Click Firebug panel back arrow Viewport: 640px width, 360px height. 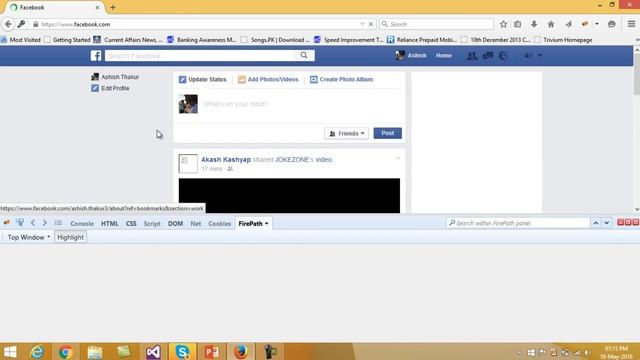(x=33, y=223)
